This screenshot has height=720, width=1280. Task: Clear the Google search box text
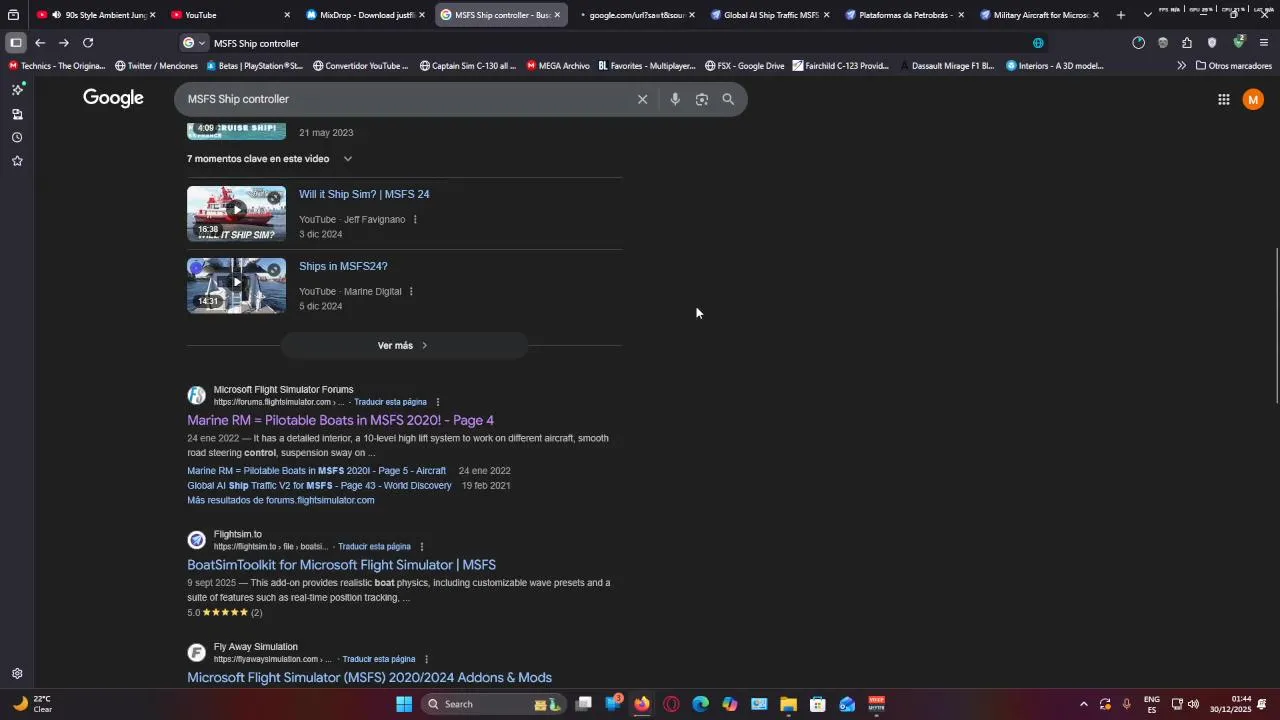[642, 99]
